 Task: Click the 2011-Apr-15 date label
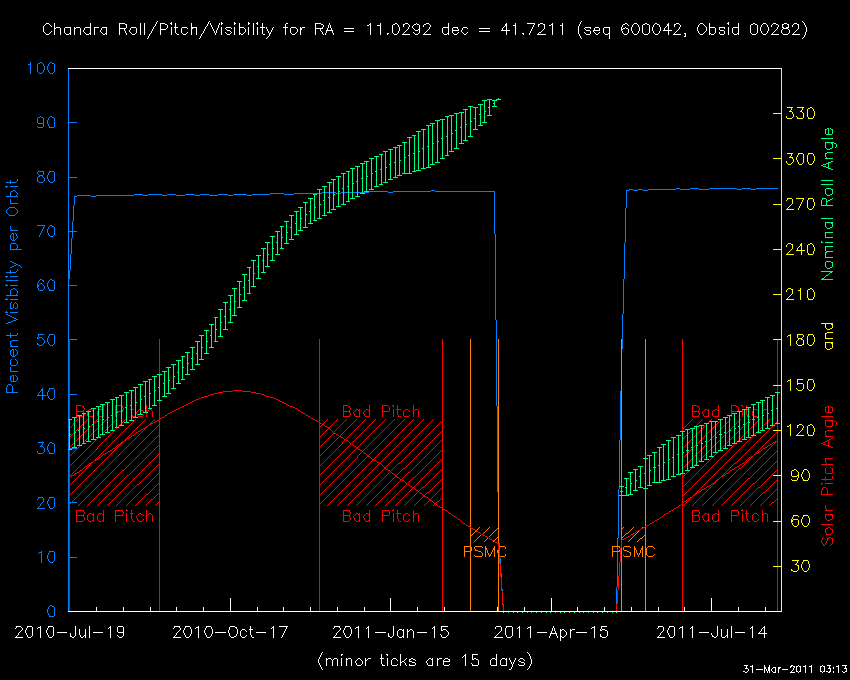(x=552, y=632)
